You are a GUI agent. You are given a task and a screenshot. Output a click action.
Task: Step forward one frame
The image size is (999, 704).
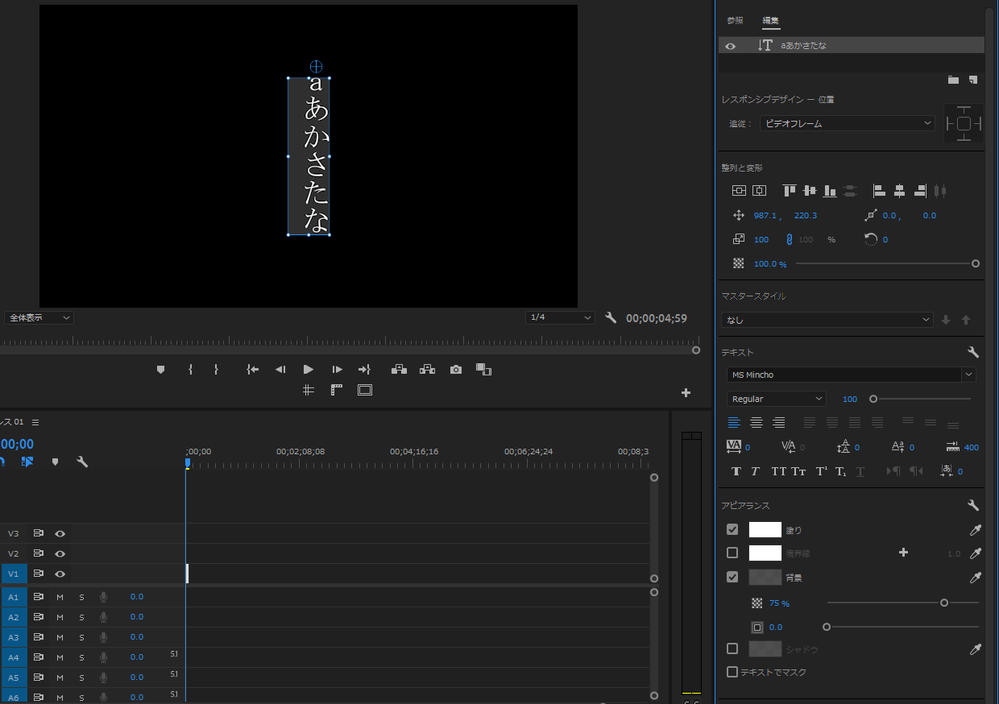coord(337,370)
